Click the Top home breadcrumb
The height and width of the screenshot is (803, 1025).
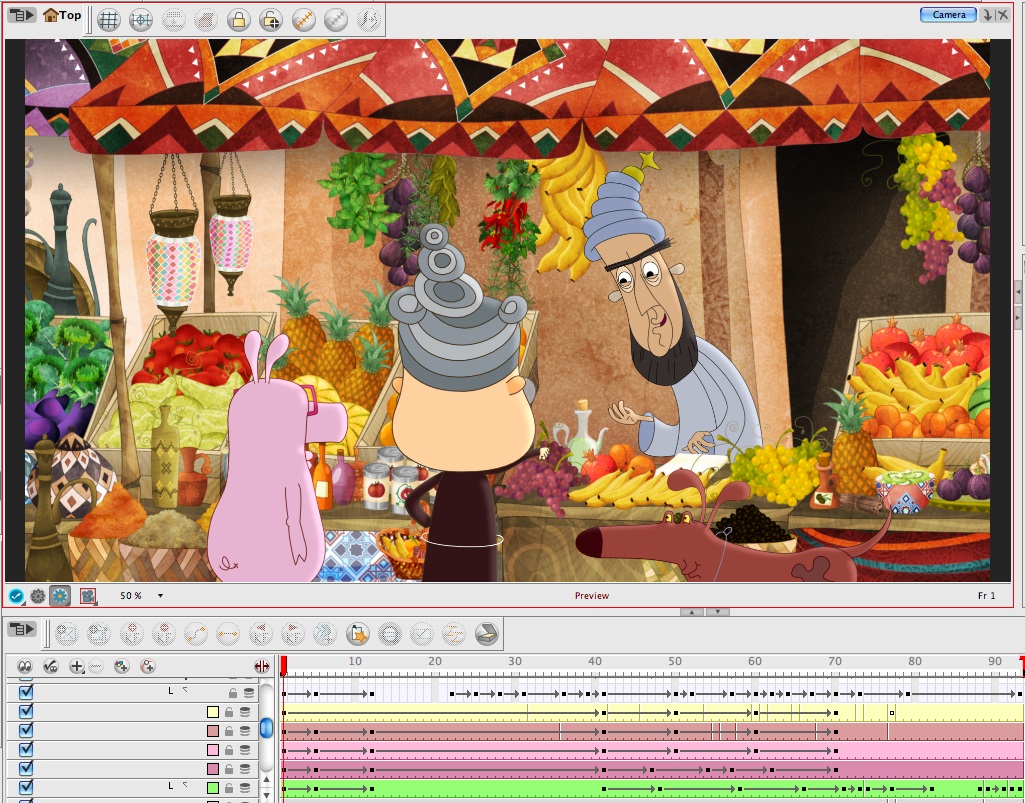[x=62, y=15]
